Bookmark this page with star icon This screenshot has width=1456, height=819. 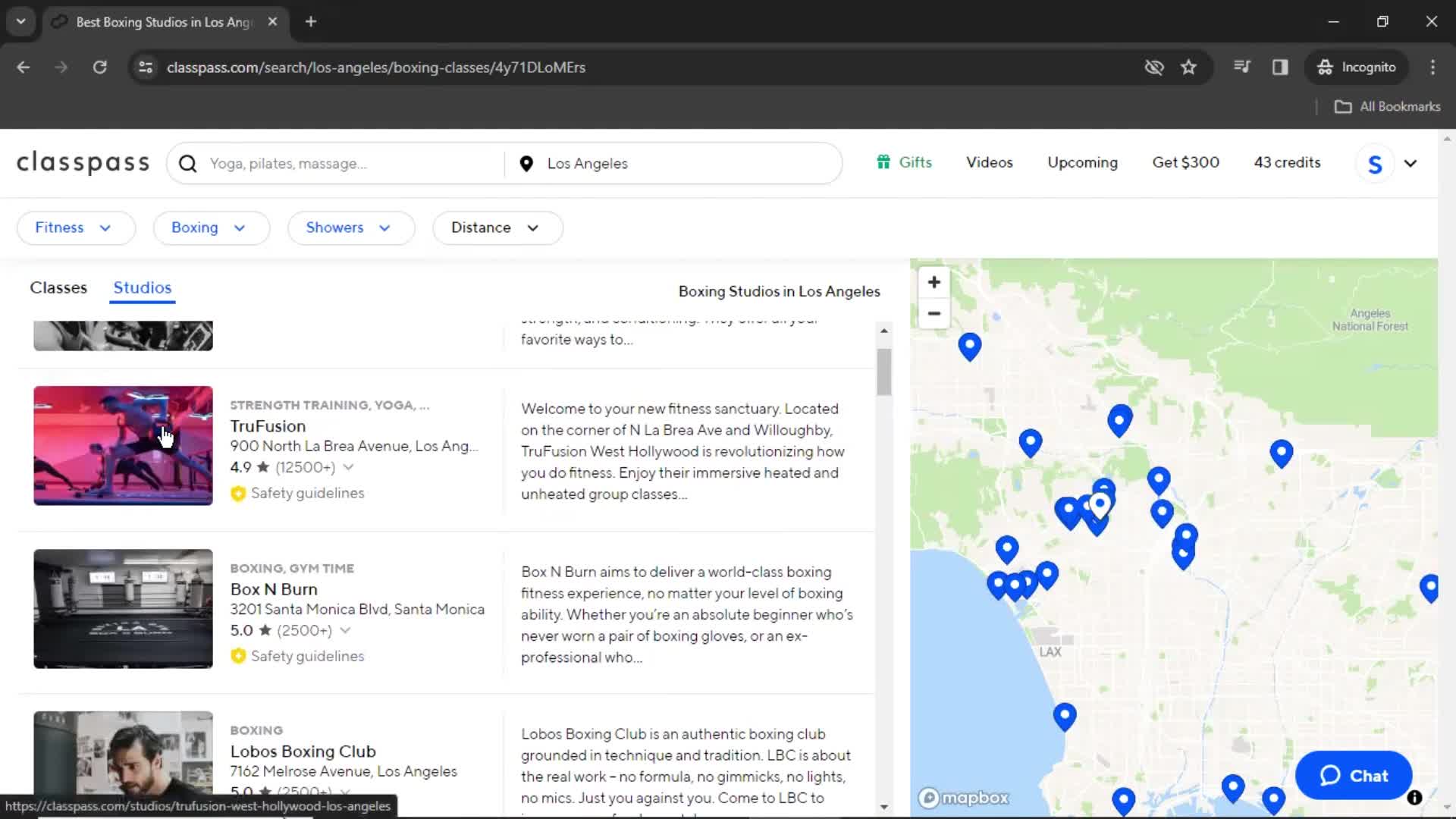1188,67
